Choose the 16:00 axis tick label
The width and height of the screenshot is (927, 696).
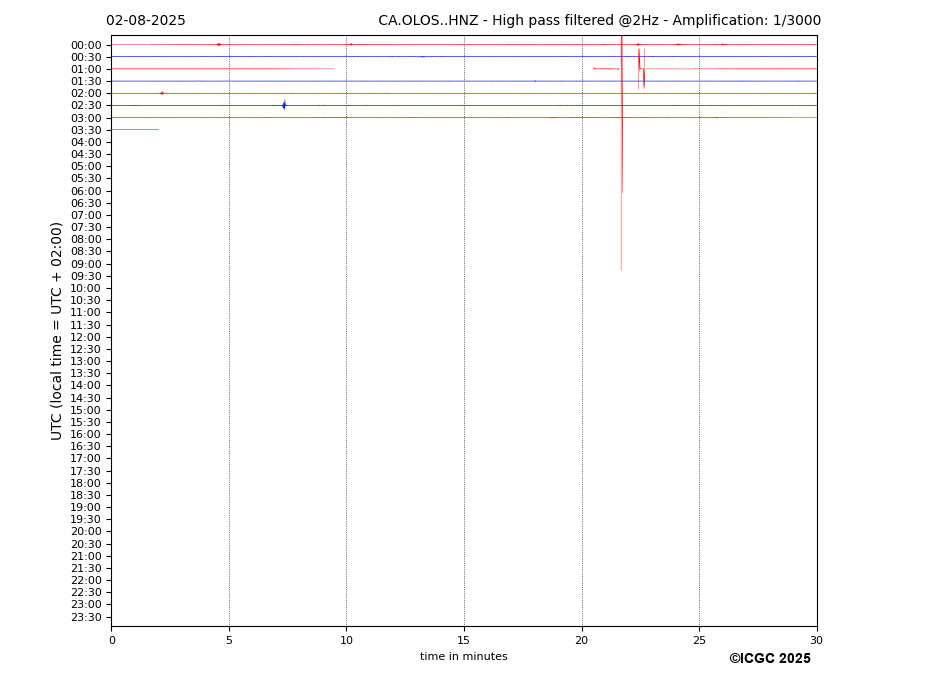tap(86, 435)
